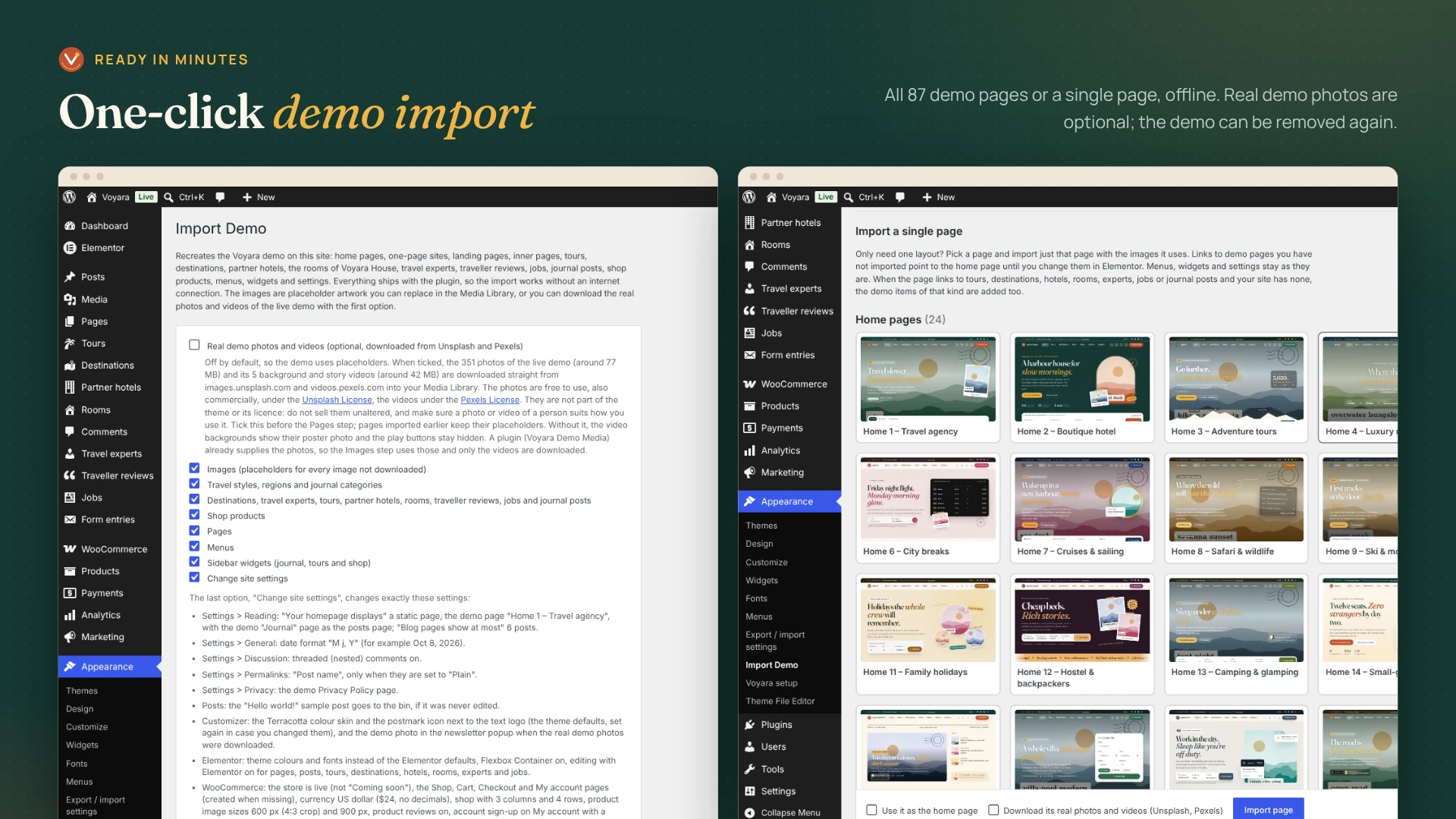Open Theme File Editor submenu item

[780, 701]
